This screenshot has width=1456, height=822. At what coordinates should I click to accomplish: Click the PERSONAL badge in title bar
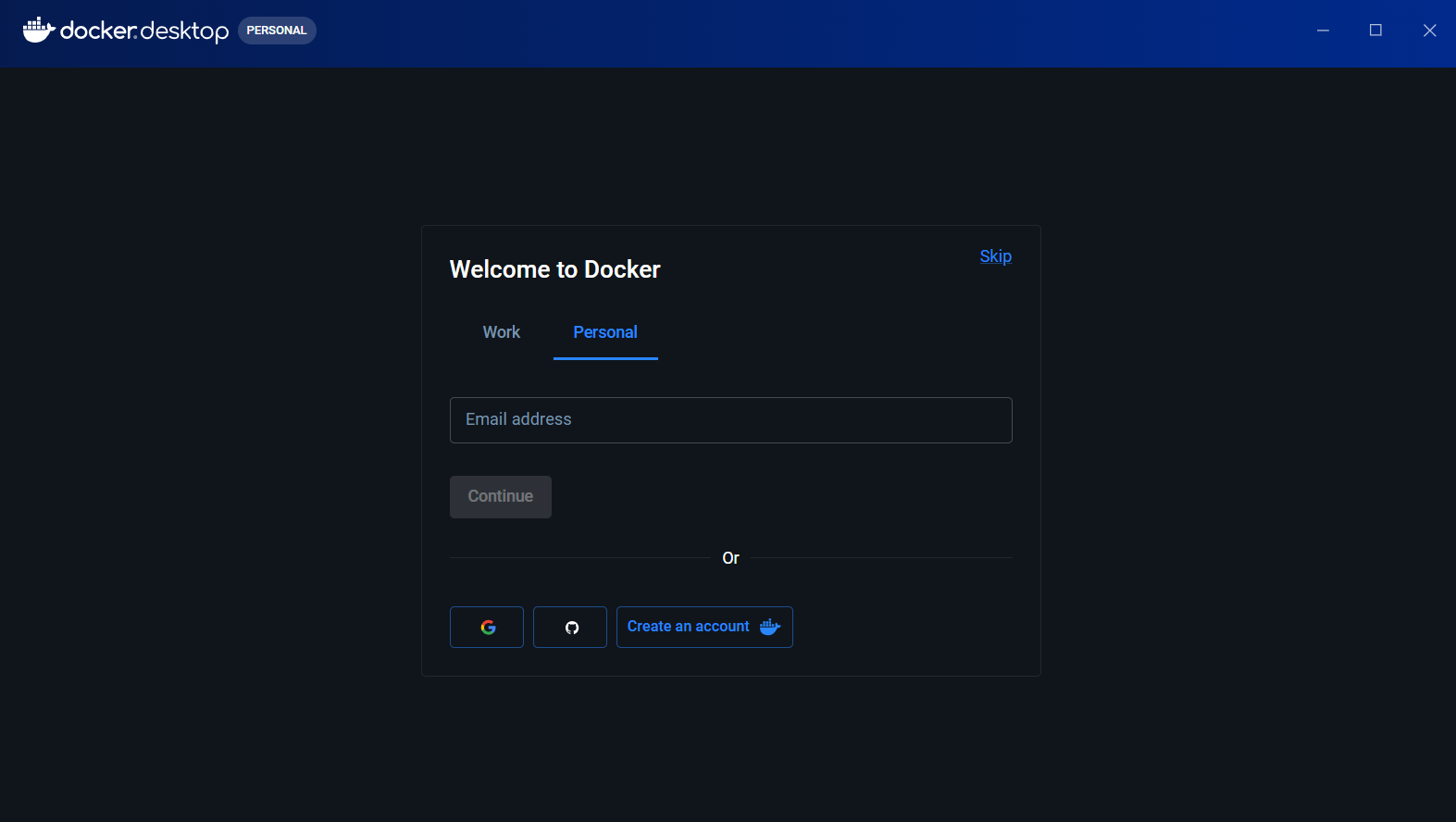[277, 31]
